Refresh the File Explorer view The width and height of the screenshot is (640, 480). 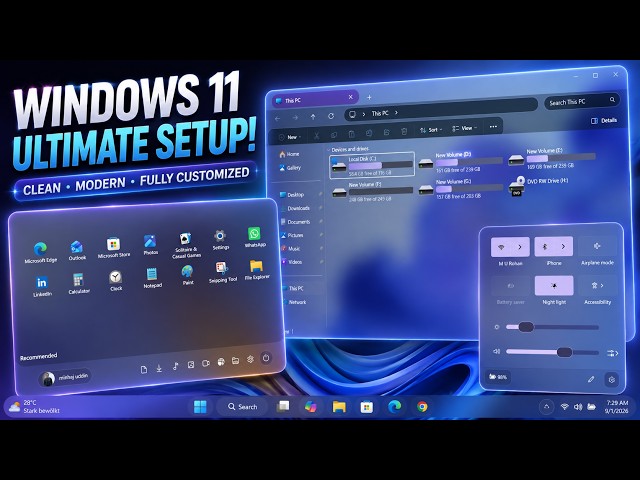[x=331, y=116]
